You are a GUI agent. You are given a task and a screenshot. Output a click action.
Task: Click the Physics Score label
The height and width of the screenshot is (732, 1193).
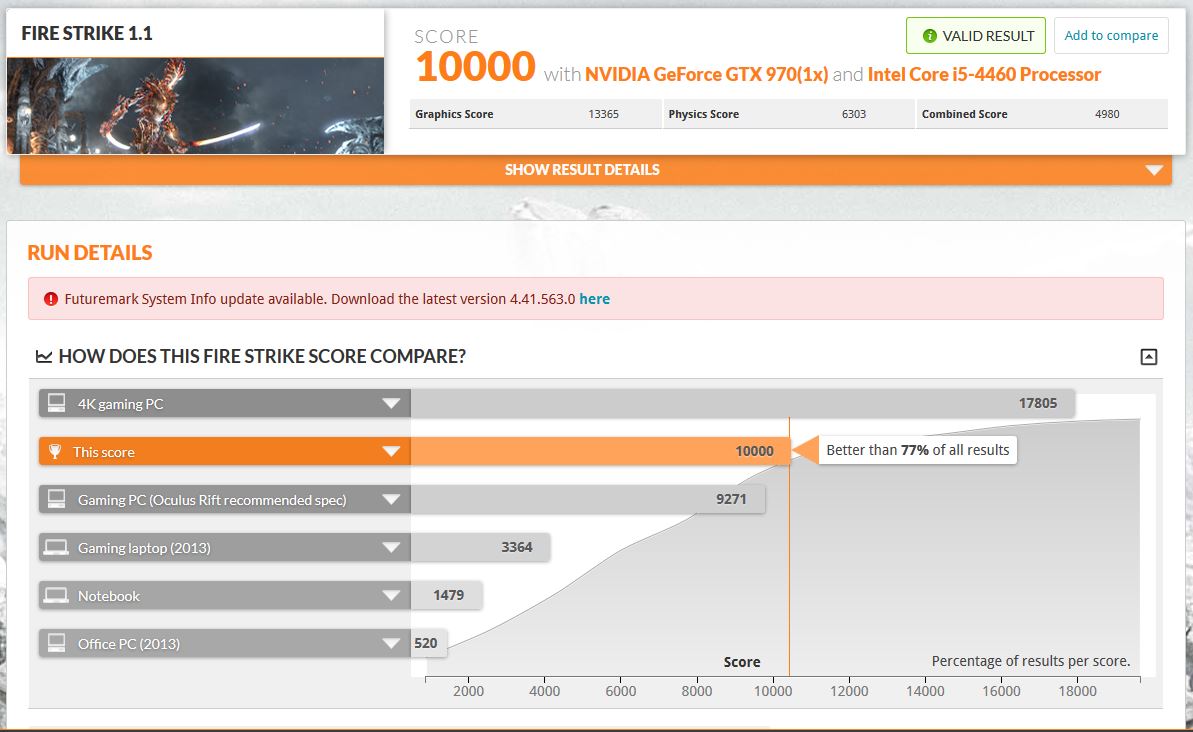(x=704, y=114)
